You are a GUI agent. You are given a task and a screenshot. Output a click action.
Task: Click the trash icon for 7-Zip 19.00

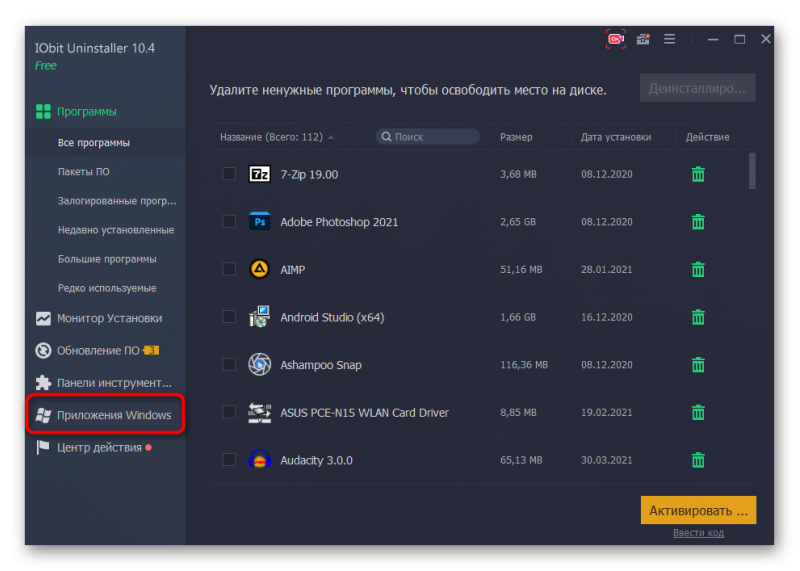click(x=698, y=174)
